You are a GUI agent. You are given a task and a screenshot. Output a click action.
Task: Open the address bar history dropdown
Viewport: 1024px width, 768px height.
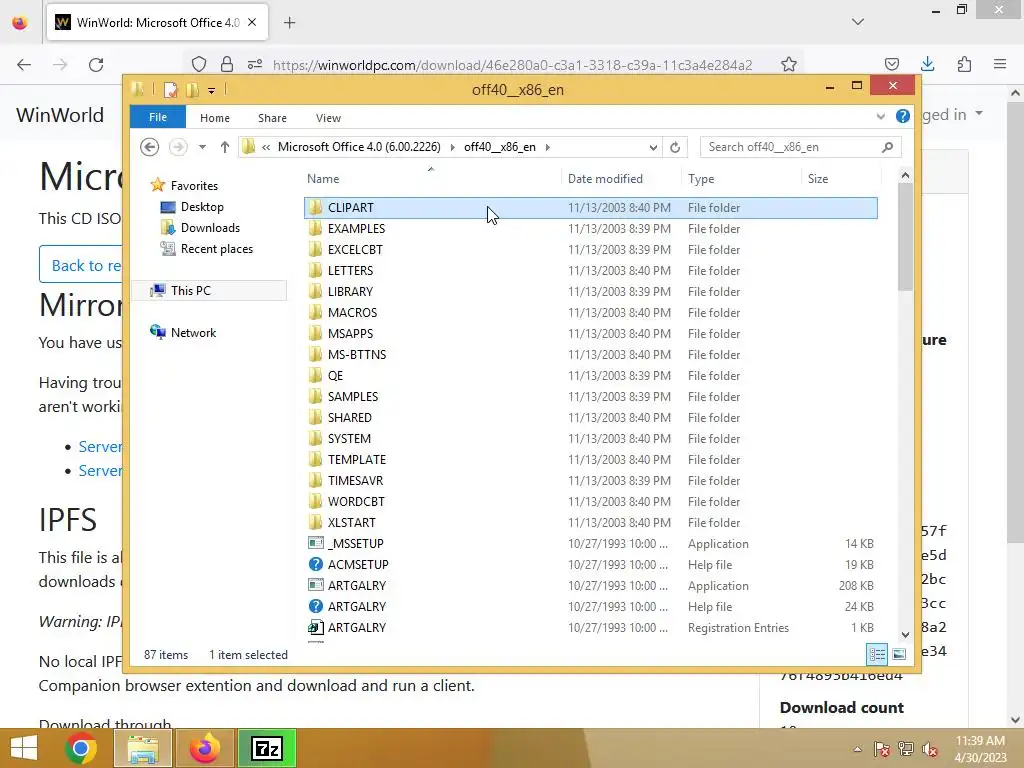(x=653, y=148)
